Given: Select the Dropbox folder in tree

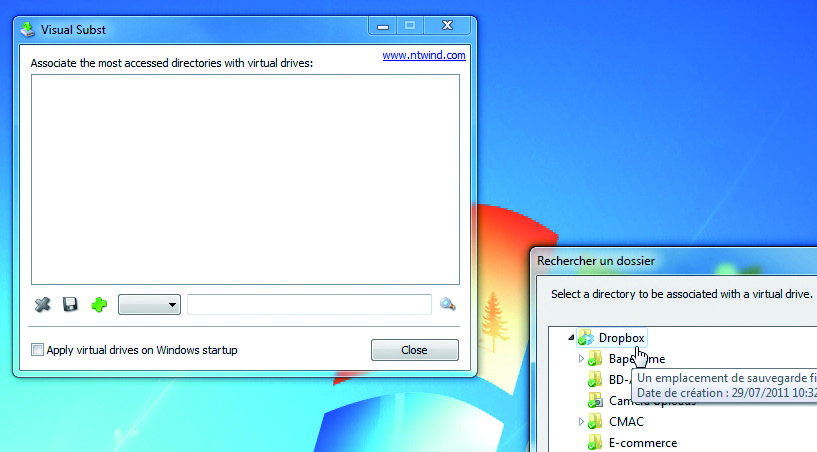Looking at the screenshot, I should (622, 338).
